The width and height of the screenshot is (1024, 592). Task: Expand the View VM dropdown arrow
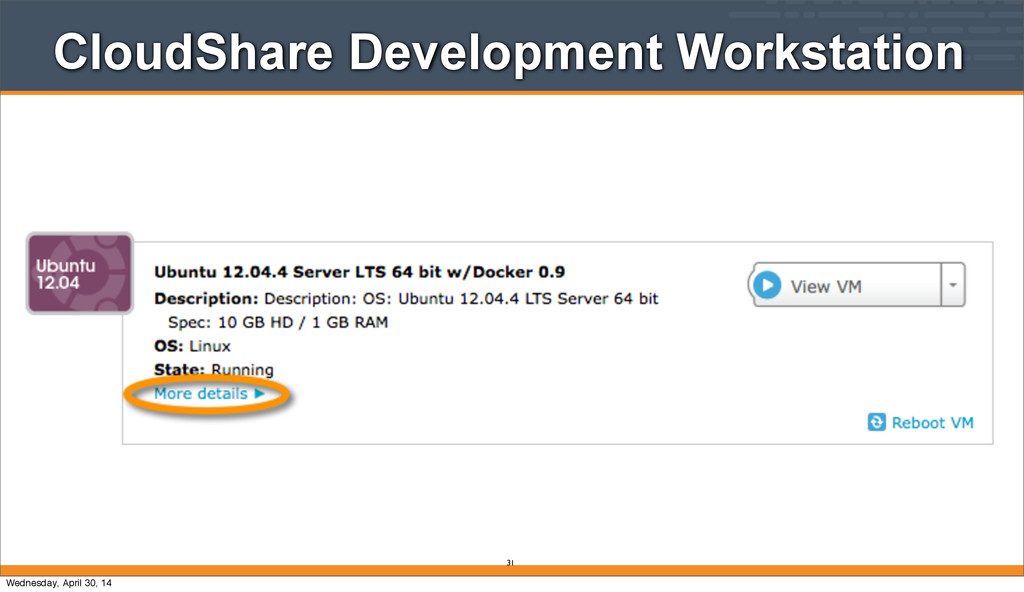coord(953,285)
